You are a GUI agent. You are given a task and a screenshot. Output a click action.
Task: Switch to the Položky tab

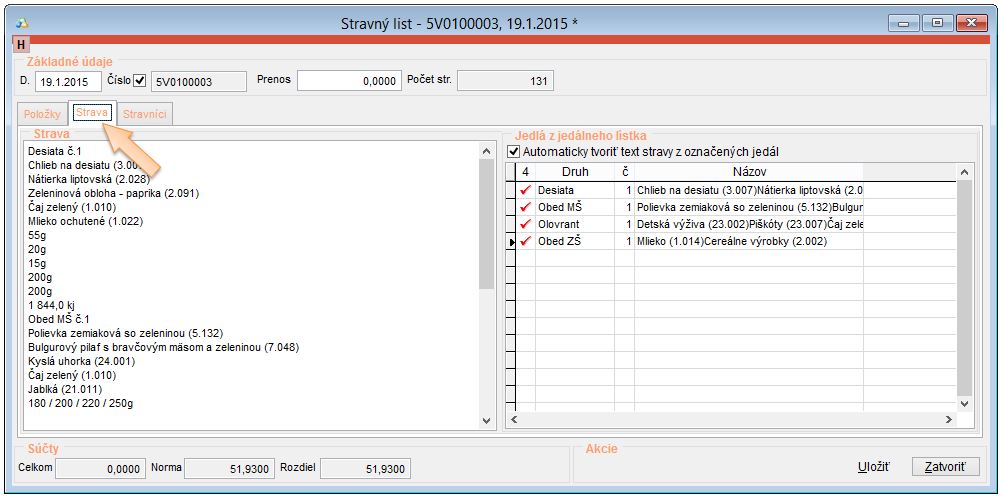click(x=42, y=115)
